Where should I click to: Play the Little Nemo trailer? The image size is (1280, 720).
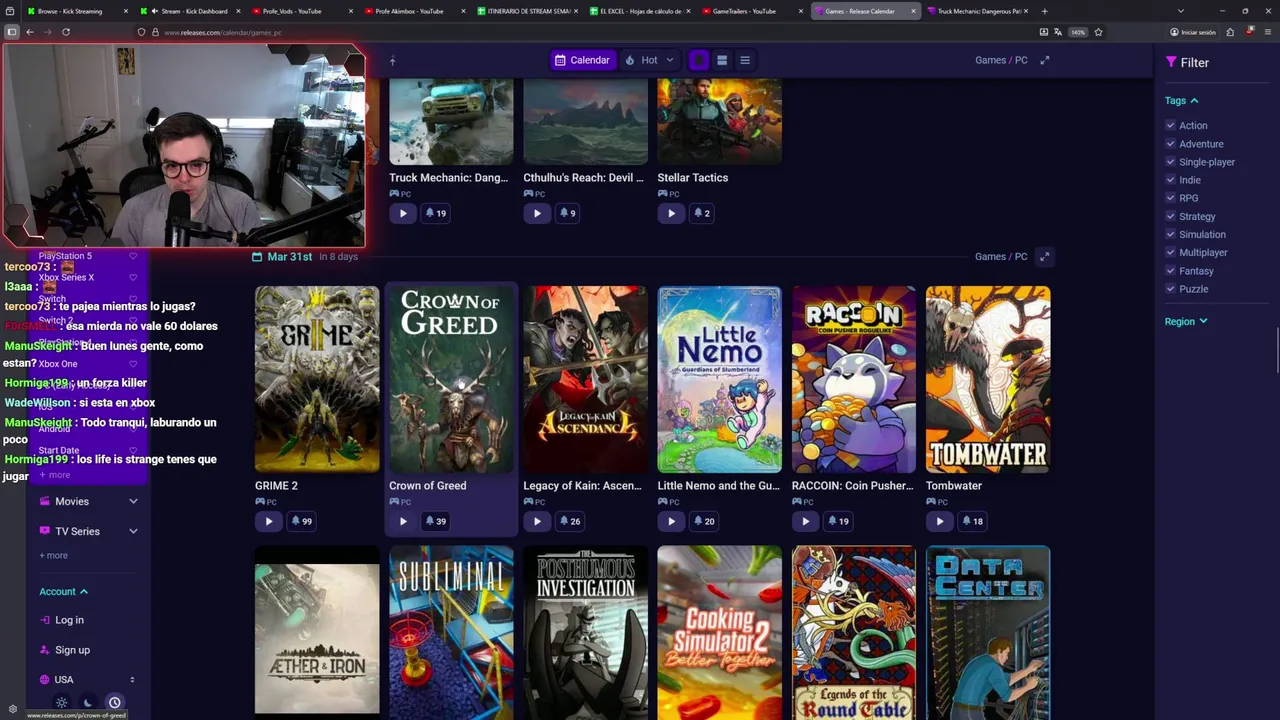click(671, 521)
